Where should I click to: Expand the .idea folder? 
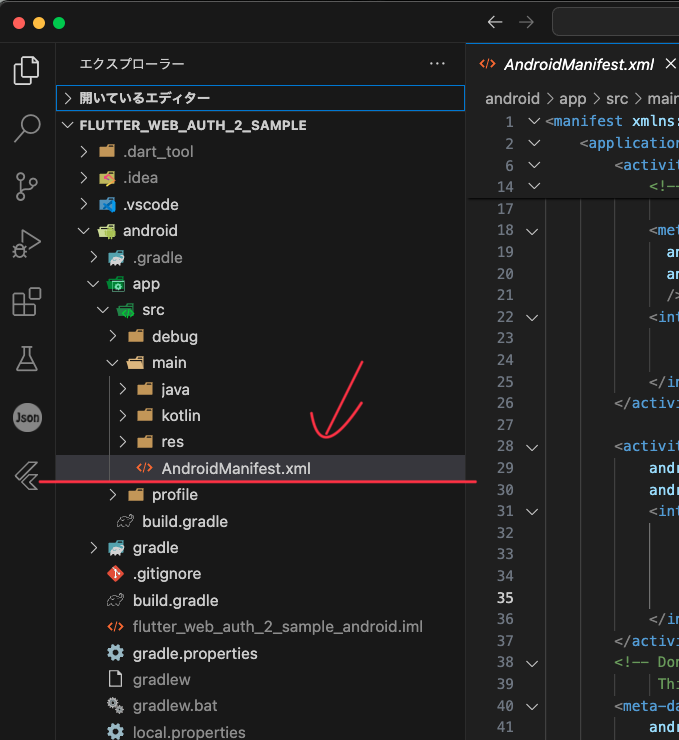[260, 178]
